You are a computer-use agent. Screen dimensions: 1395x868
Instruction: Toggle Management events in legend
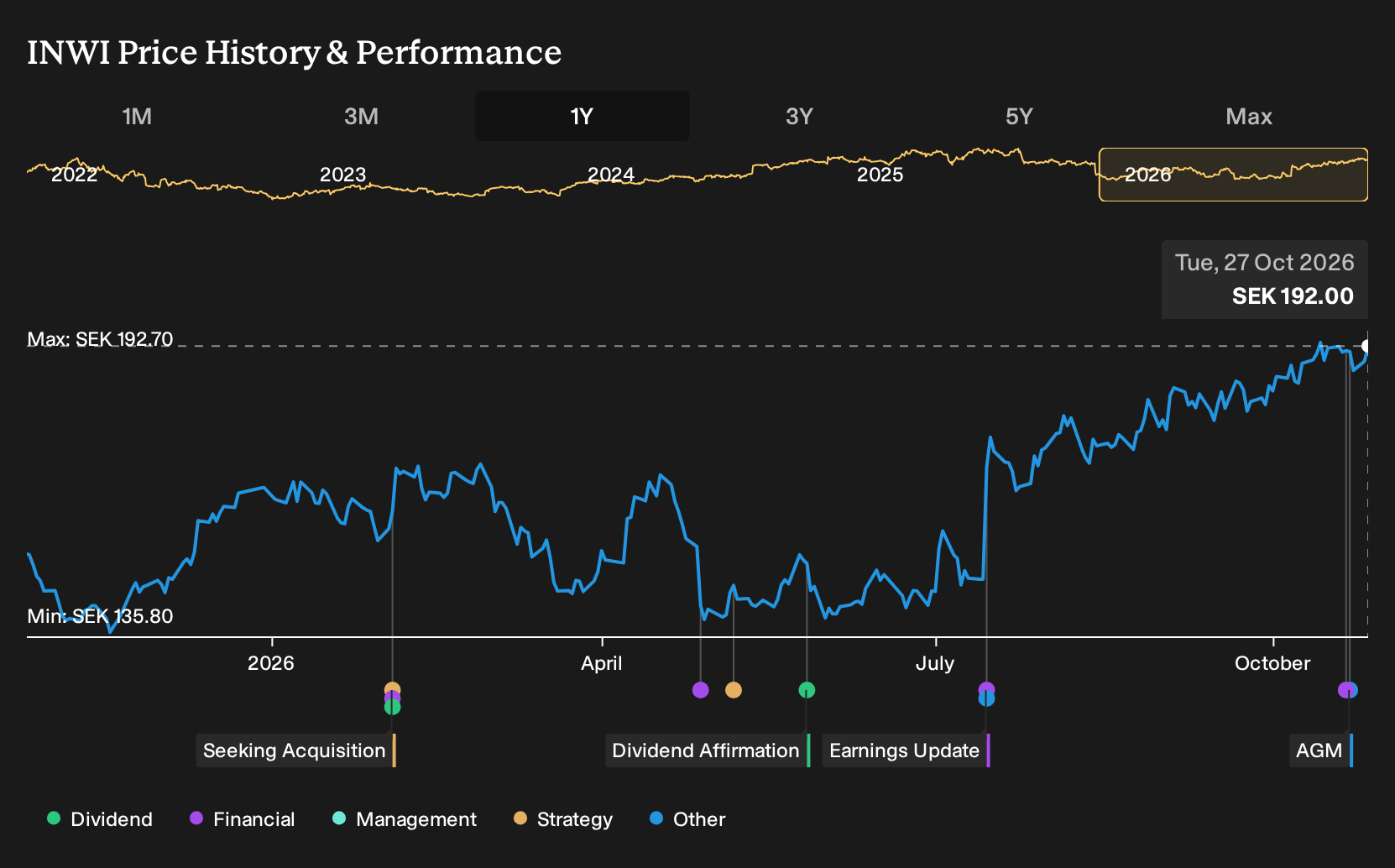(405, 819)
